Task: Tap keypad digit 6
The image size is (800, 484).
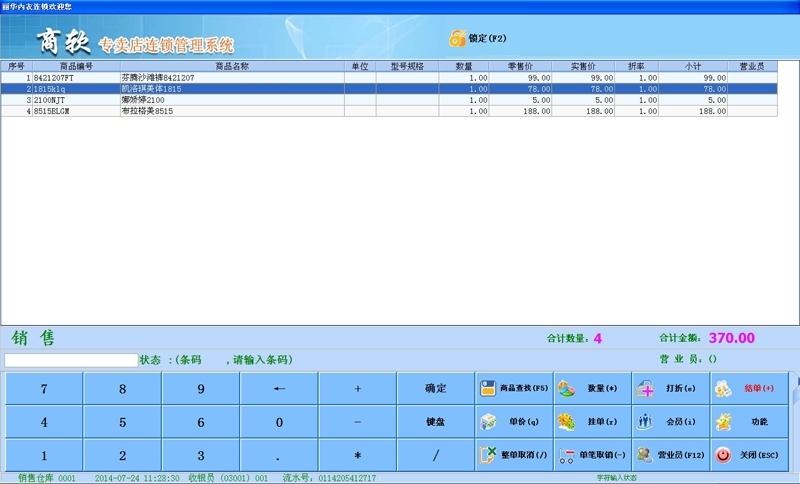Action: pos(201,422)
